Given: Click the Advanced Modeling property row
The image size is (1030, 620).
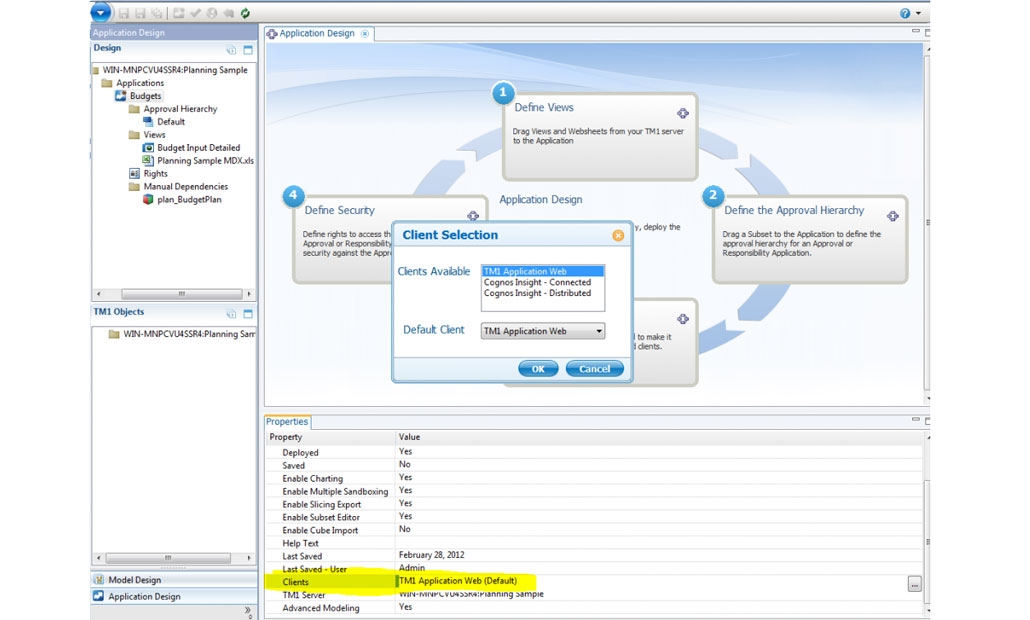Looking at the screenshot, I should click(x=594, y=608).
